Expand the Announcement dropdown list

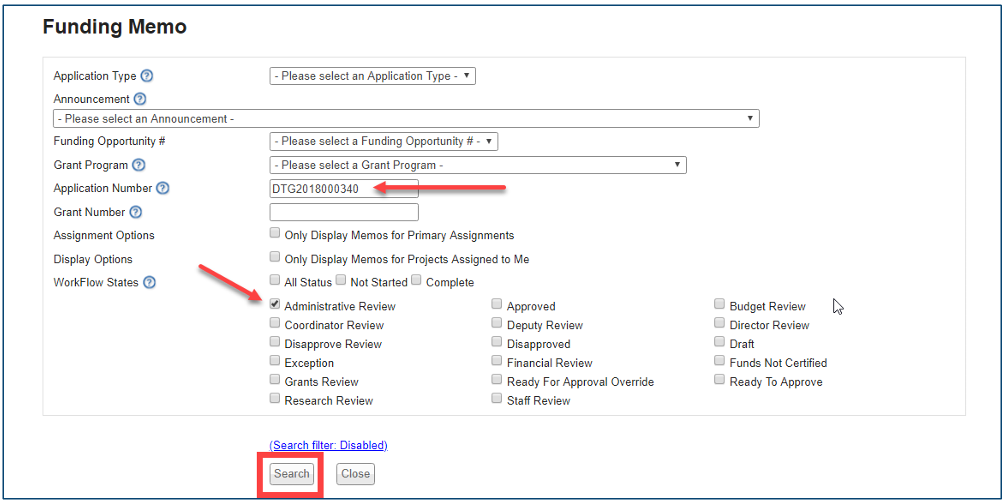coord(406,119)
